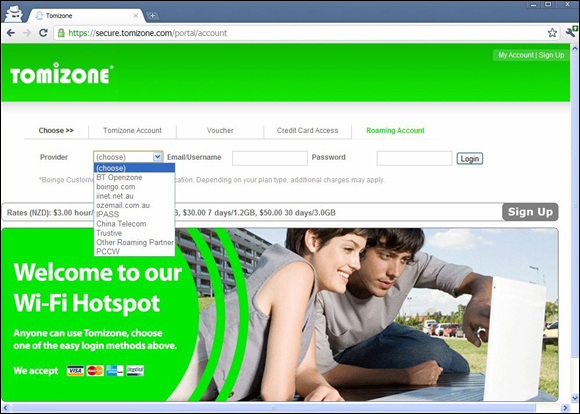
Task: Click the Tomizone logo
Action: [62, 73]
